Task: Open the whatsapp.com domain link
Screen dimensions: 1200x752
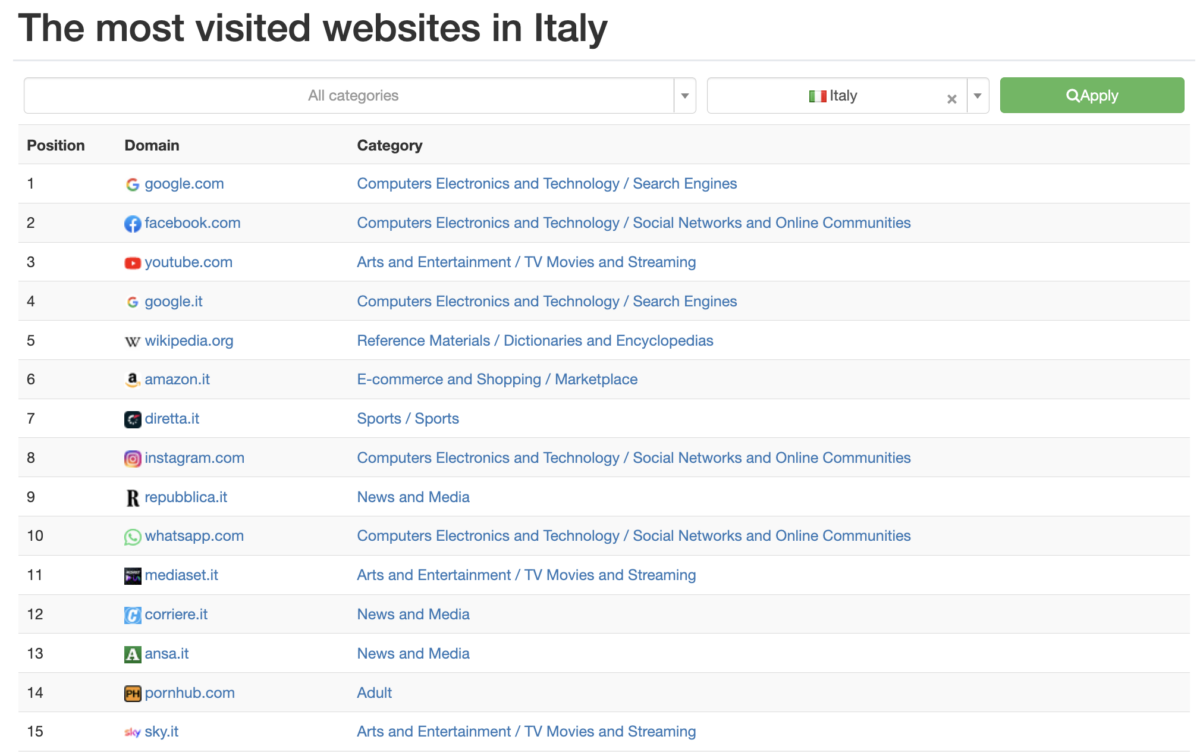Action: pyautogui.click(x=194, y=536)
